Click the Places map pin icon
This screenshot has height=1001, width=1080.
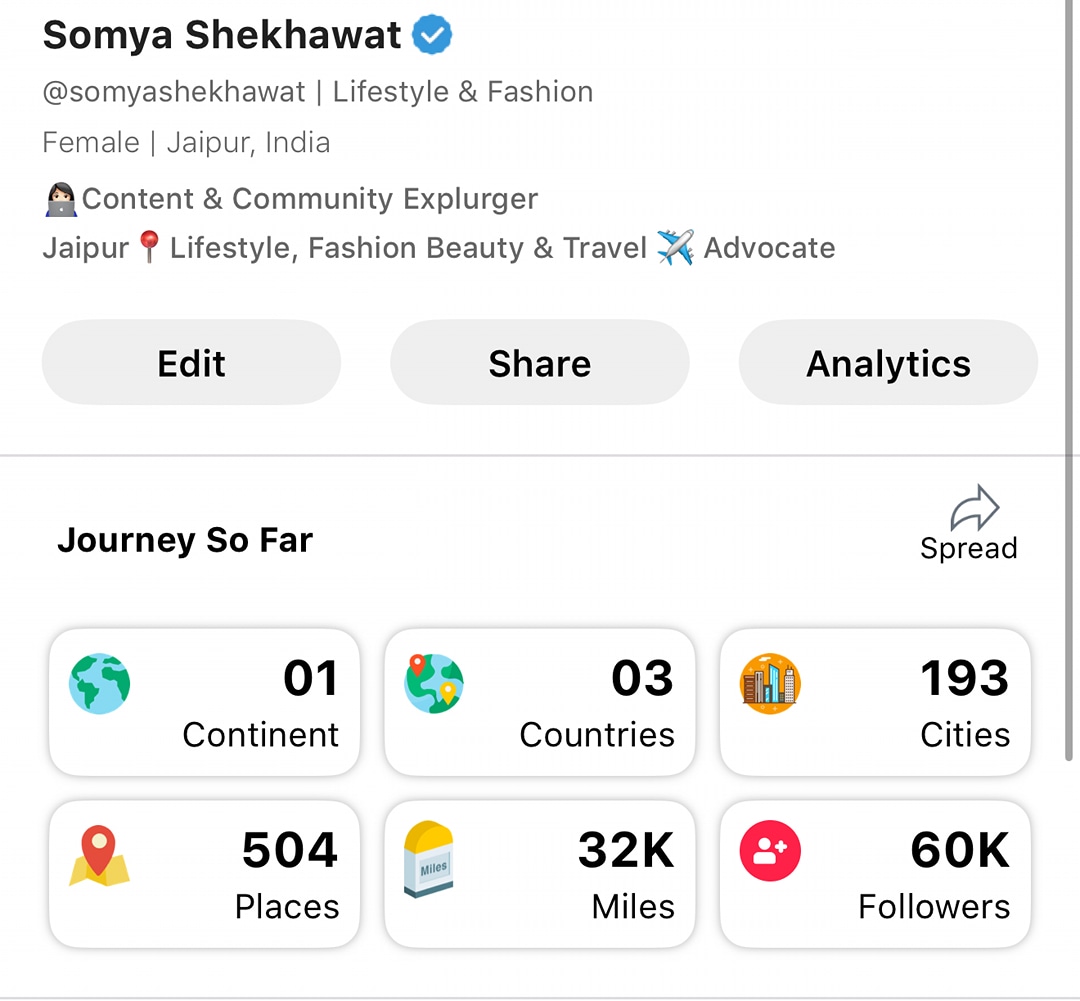(99, 855)
